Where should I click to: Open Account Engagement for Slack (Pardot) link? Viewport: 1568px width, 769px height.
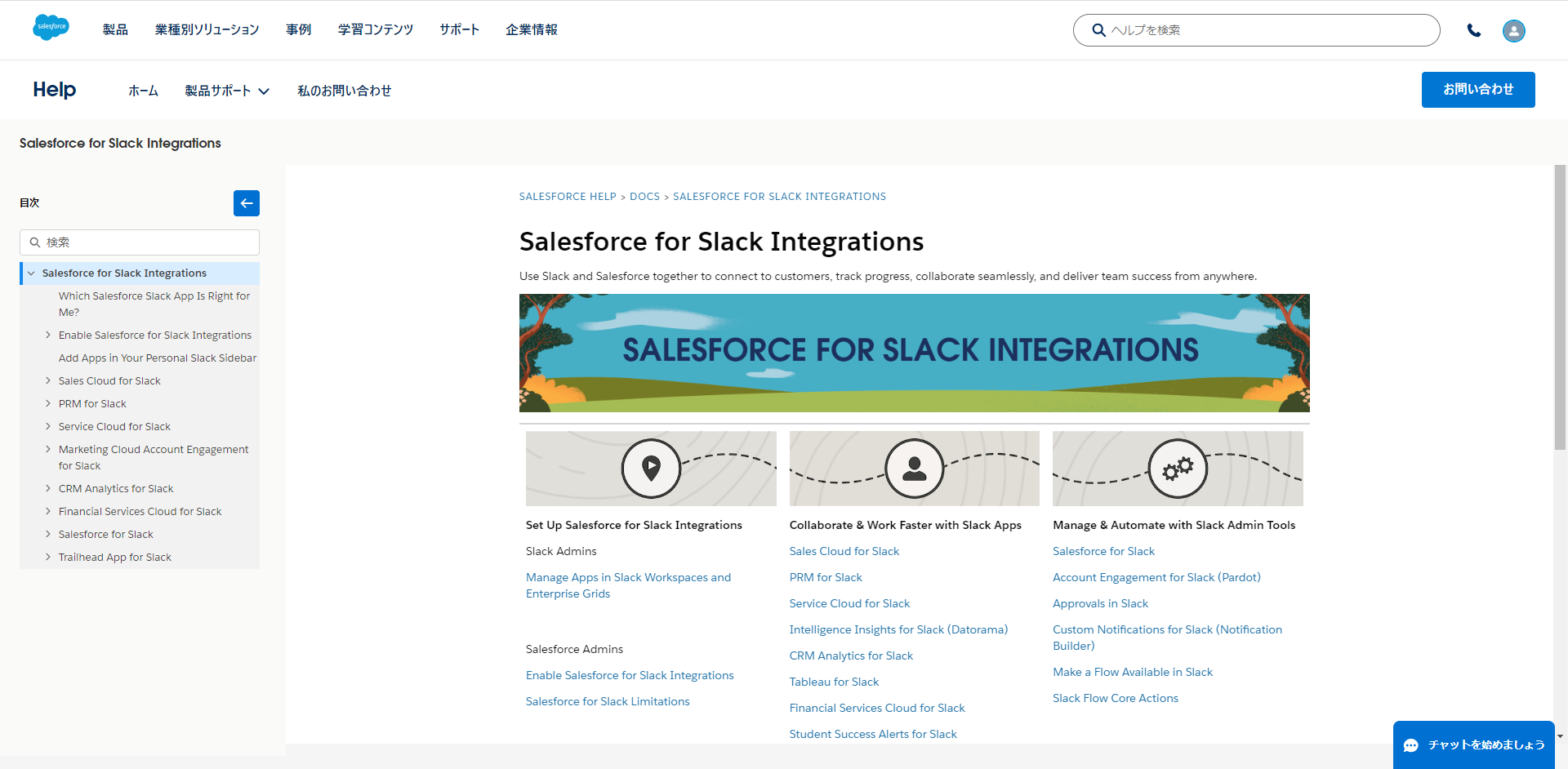click(1156, 577)
